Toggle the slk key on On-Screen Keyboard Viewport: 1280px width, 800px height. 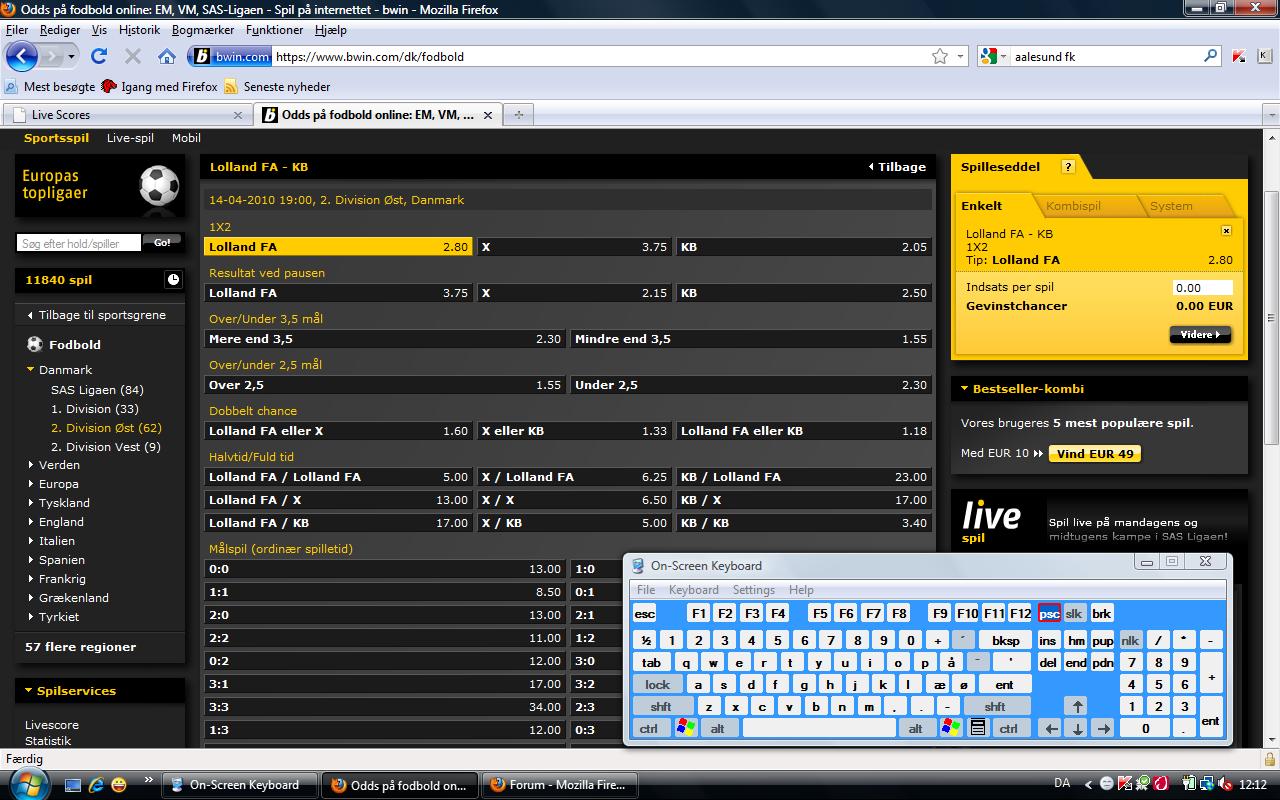point(1074,614)
